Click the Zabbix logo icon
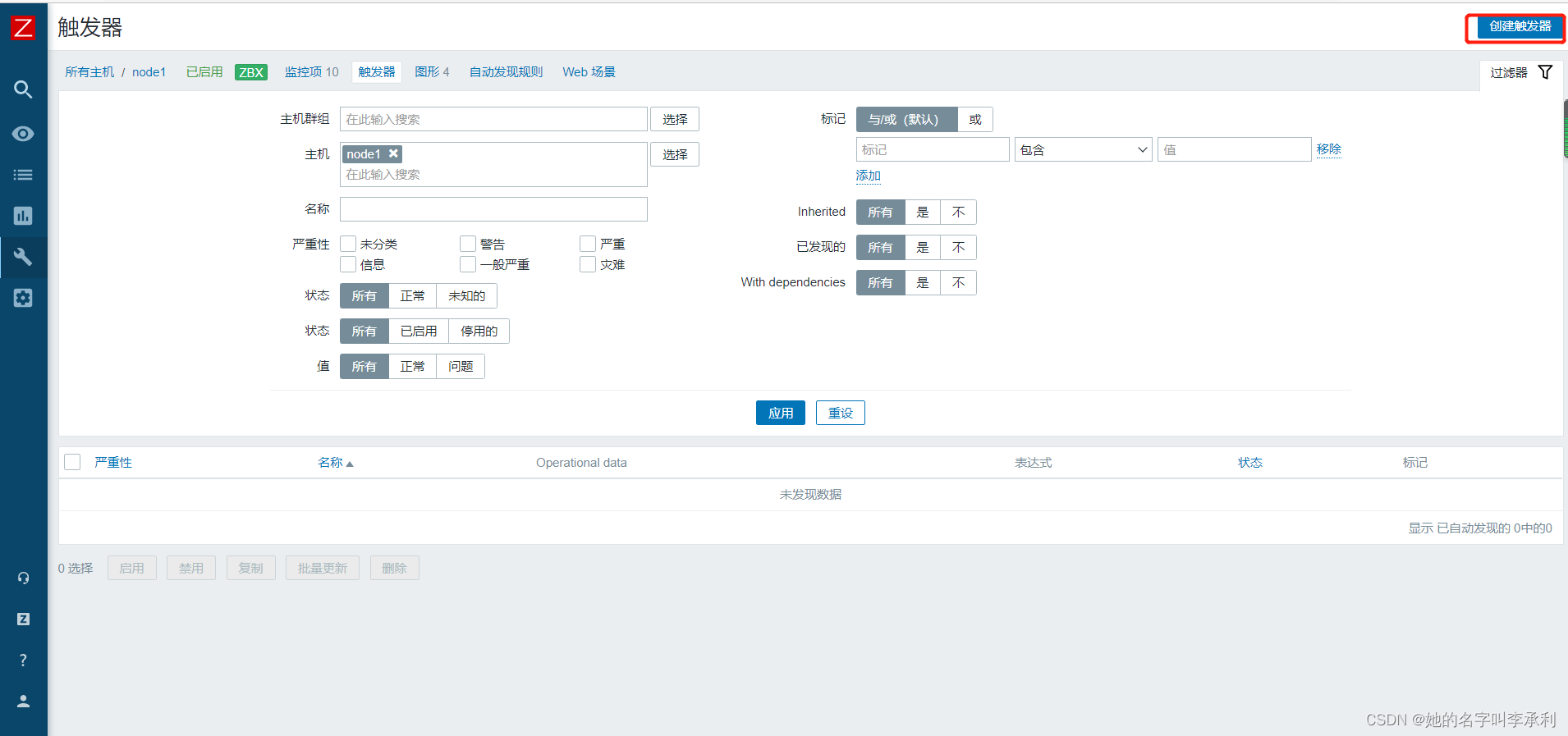1568x736 pixels. click(x=23, y=28)
